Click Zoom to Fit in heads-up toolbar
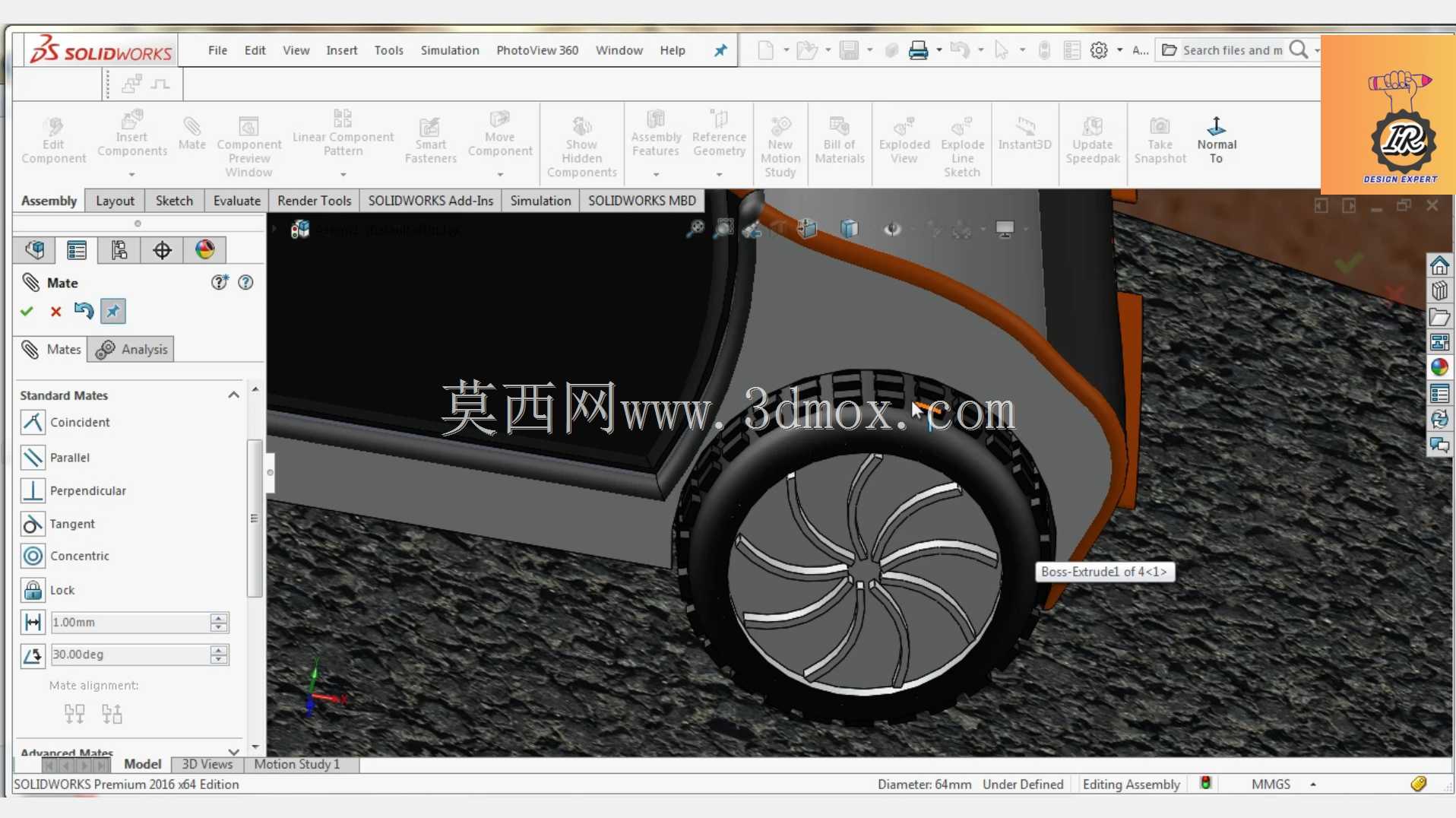 click(695, 228)
